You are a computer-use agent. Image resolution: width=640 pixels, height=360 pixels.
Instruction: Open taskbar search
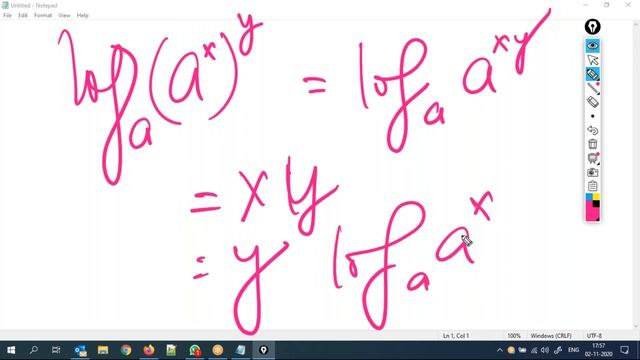33,350
